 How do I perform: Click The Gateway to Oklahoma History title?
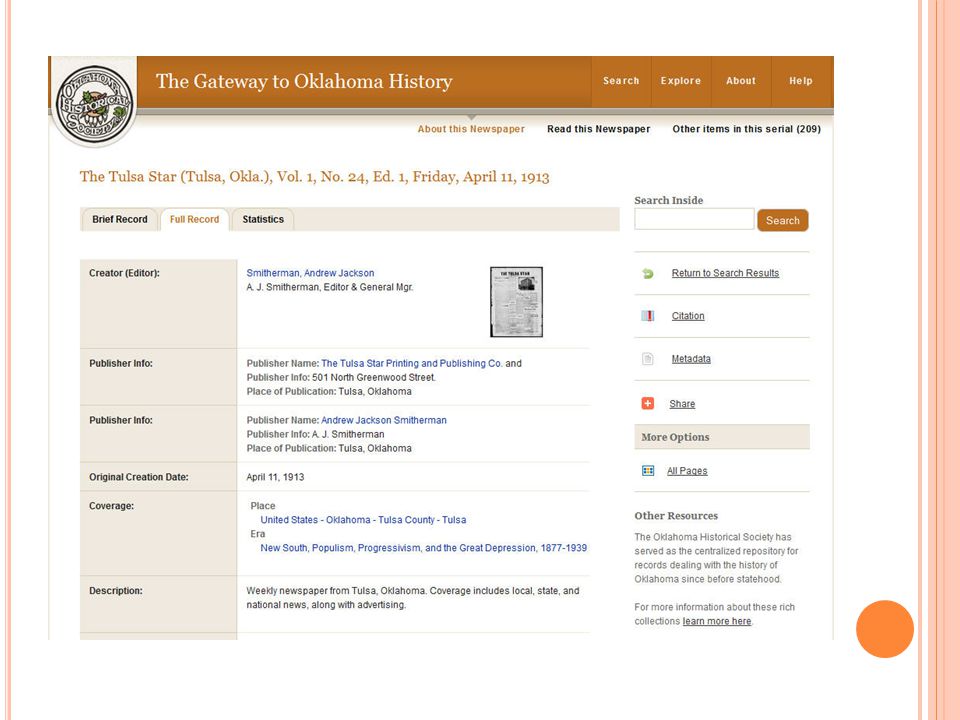point(304,81)
